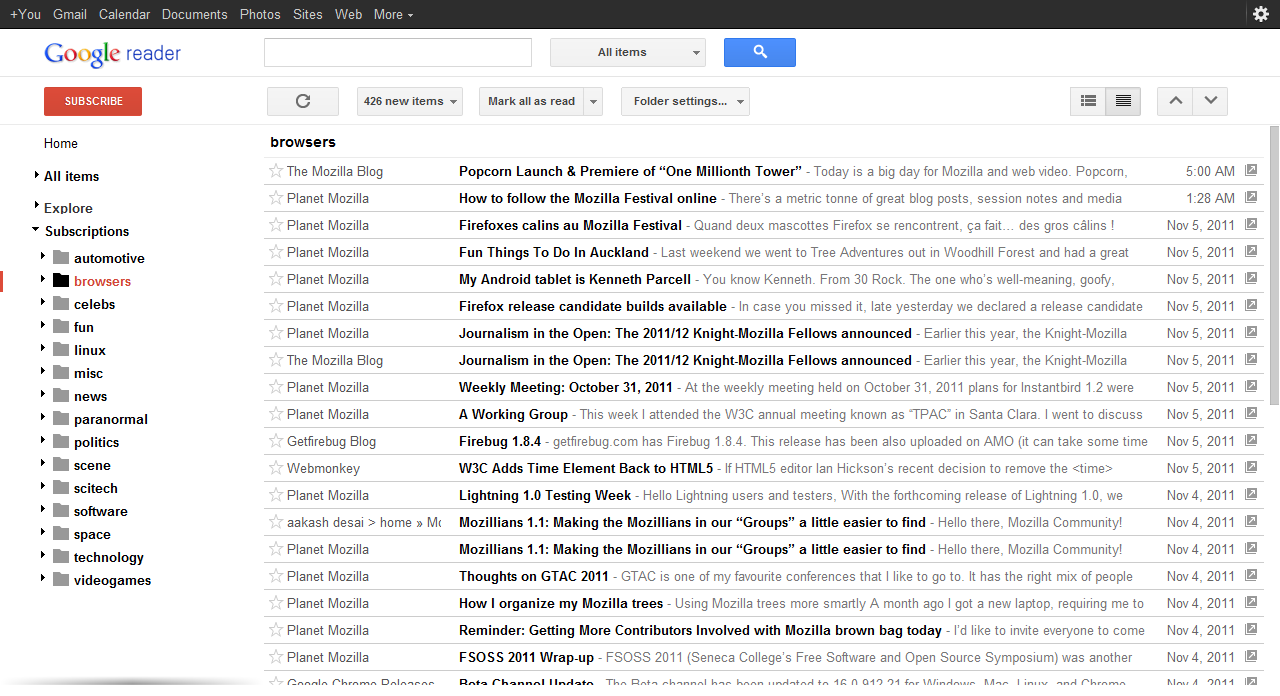
Task: Click the automotive folder icon
Action: point(61,258)
